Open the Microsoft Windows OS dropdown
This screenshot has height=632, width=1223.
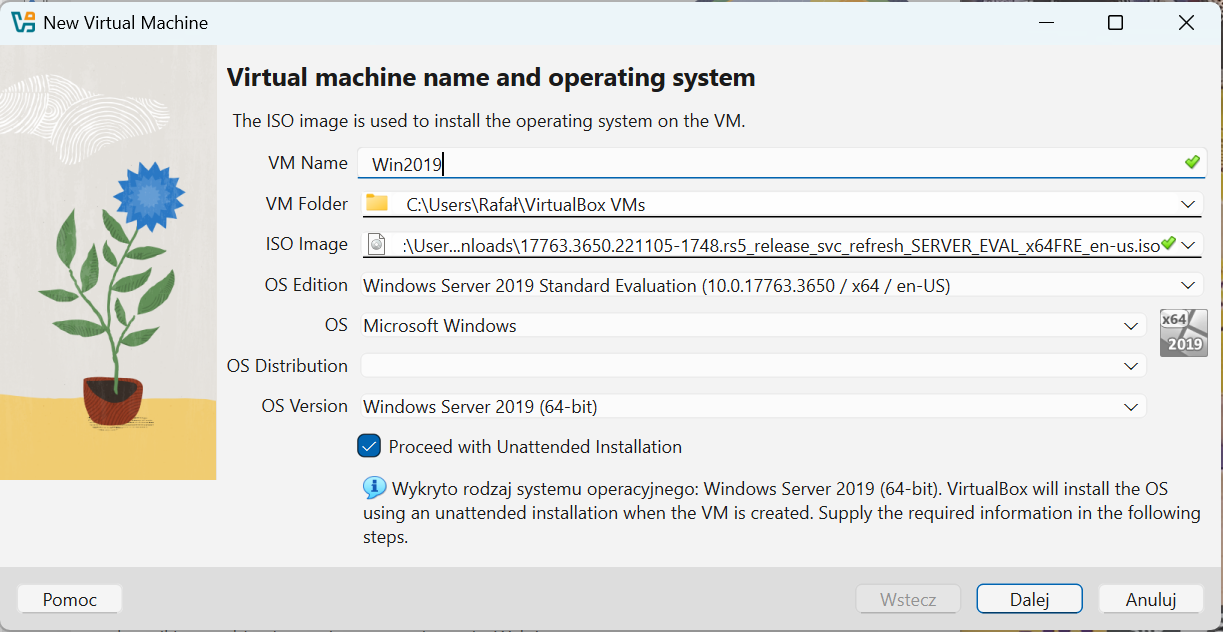pyautogui.click(x=1131, y=325)
